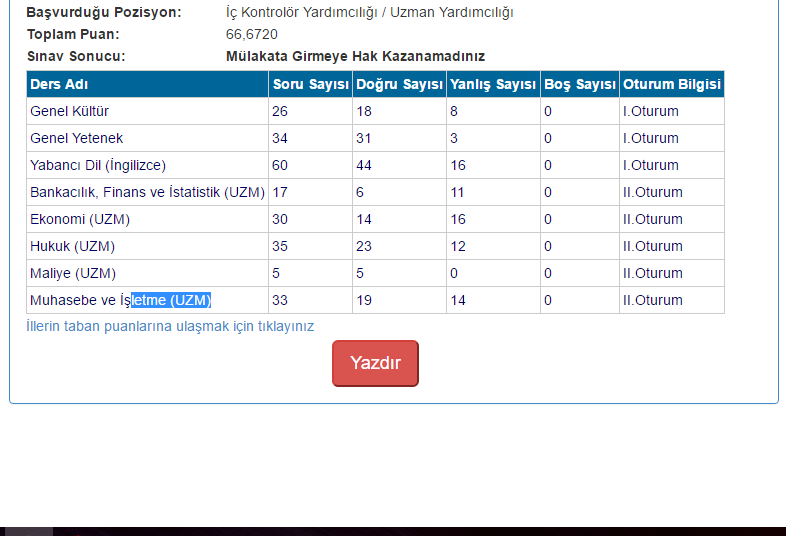Click Soru Sayısı value 33 for Muhasebe row

click(x=280, y=300)
